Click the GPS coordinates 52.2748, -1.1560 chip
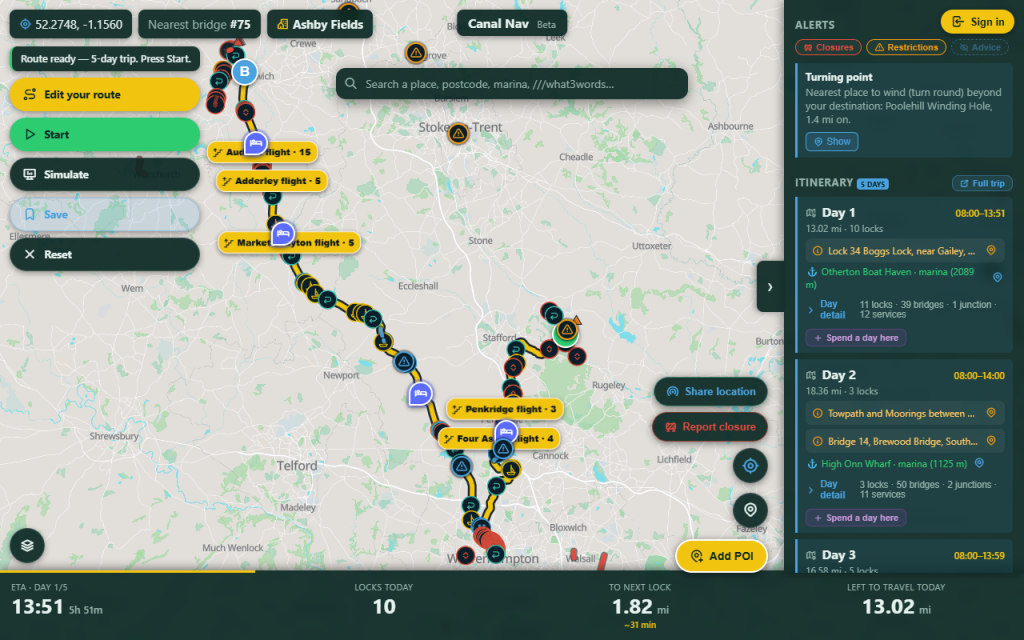This screenshot has width=1024, height=640. tap(71, 24)
